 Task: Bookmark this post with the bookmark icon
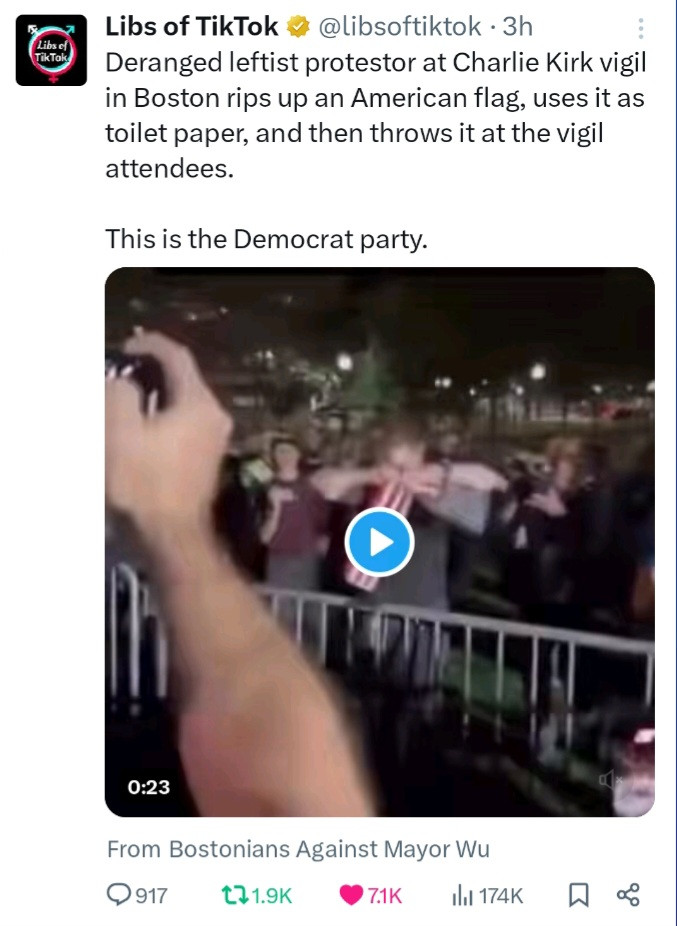(578, 895)
